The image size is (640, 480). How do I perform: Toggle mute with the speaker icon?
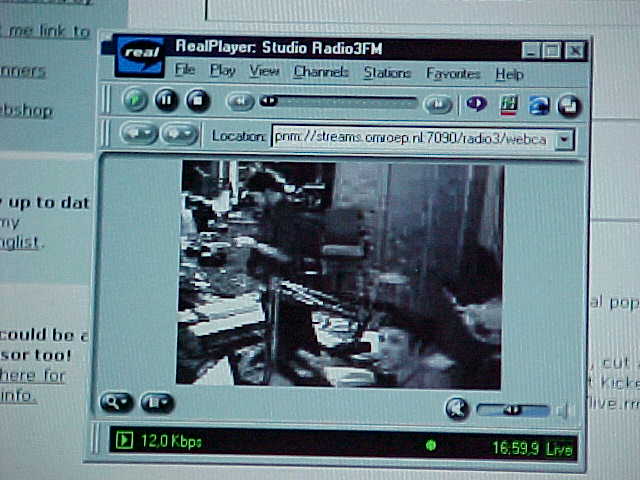point(456,409)
